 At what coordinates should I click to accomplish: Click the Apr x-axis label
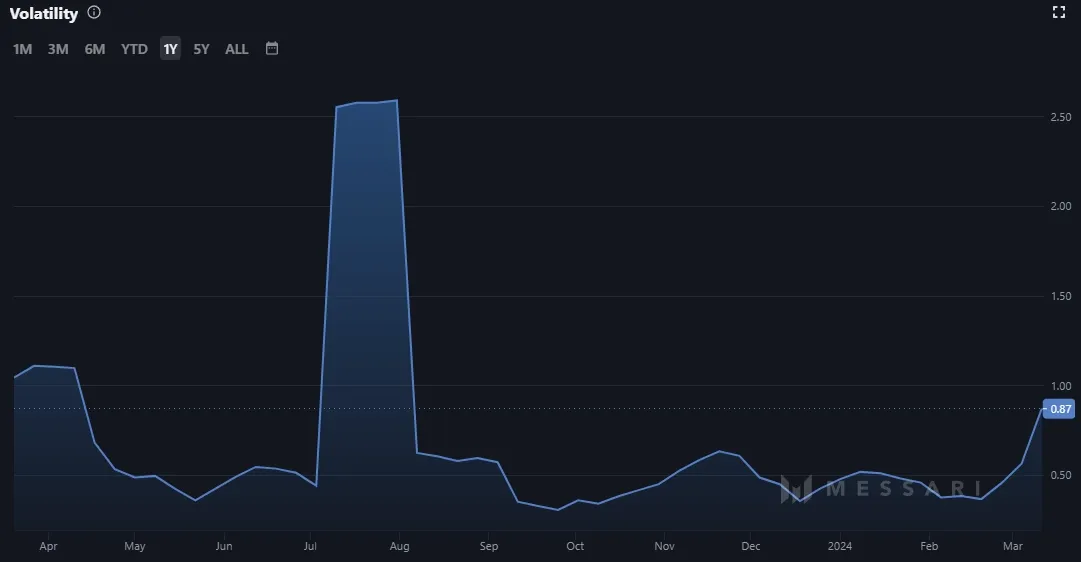(x=48, y=546)
